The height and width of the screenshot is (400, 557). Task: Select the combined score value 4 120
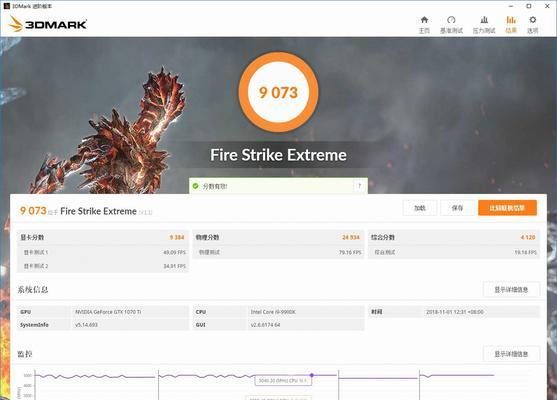[528, 237]
